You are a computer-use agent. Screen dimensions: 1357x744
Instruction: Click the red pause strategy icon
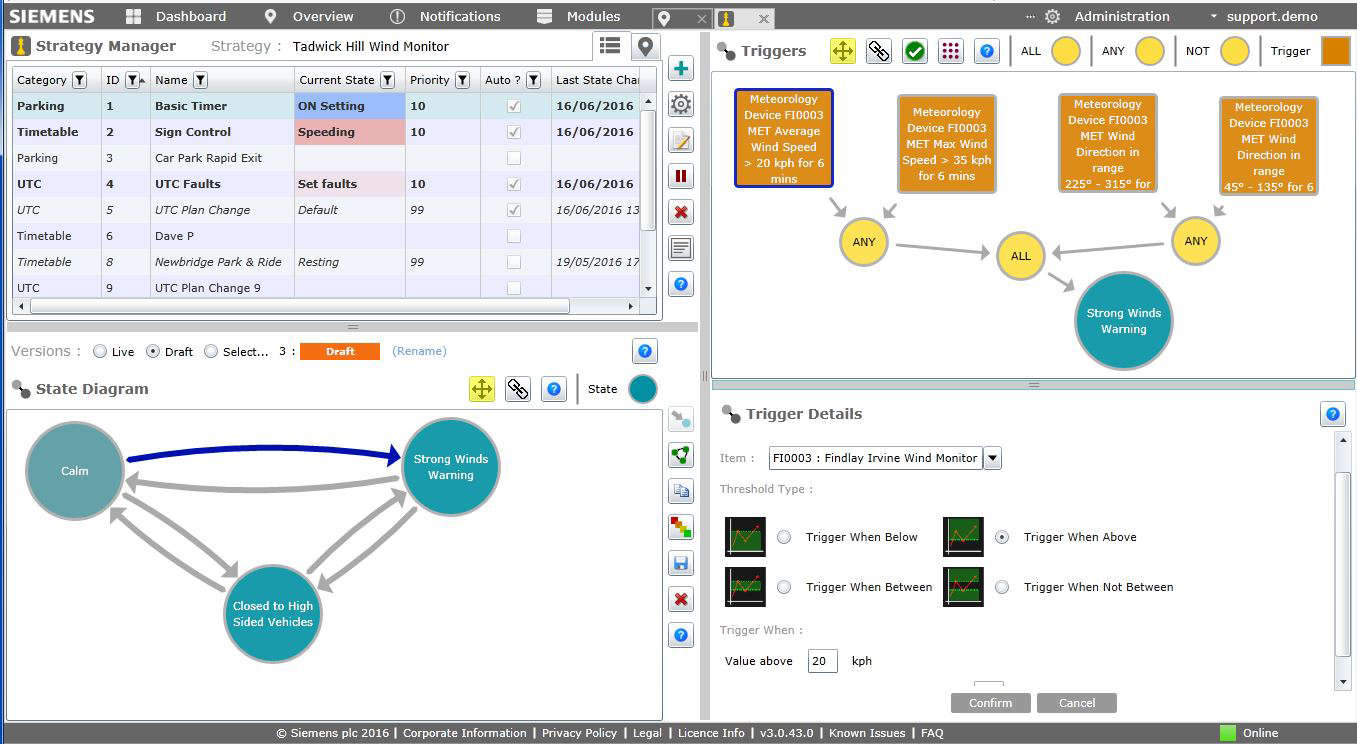pyautogui.click(x=681, y=177)
